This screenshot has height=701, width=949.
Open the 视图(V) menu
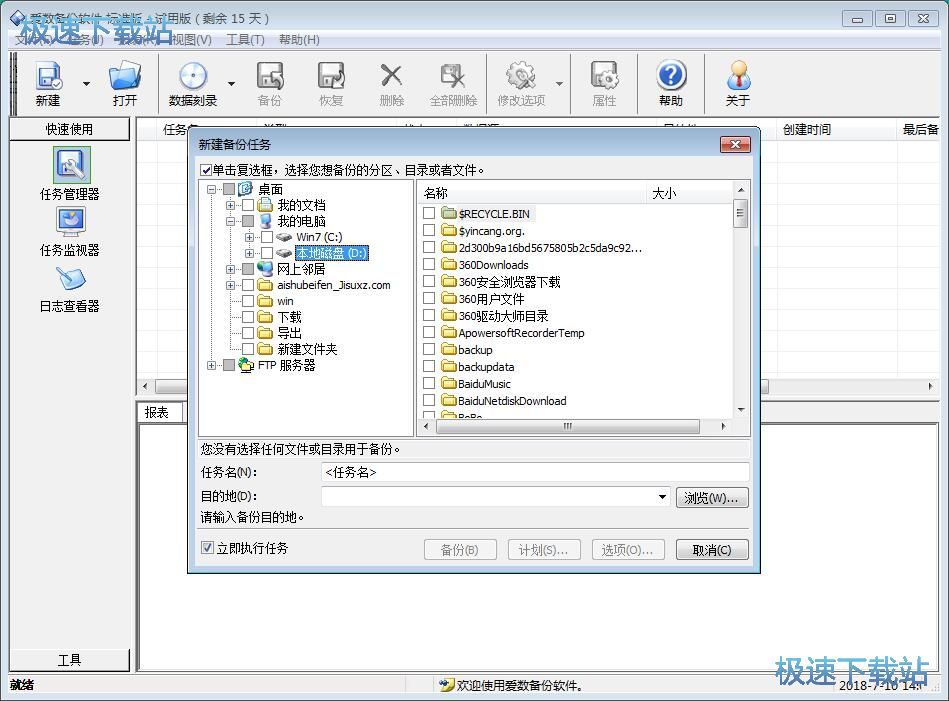(x=191, y=39)
